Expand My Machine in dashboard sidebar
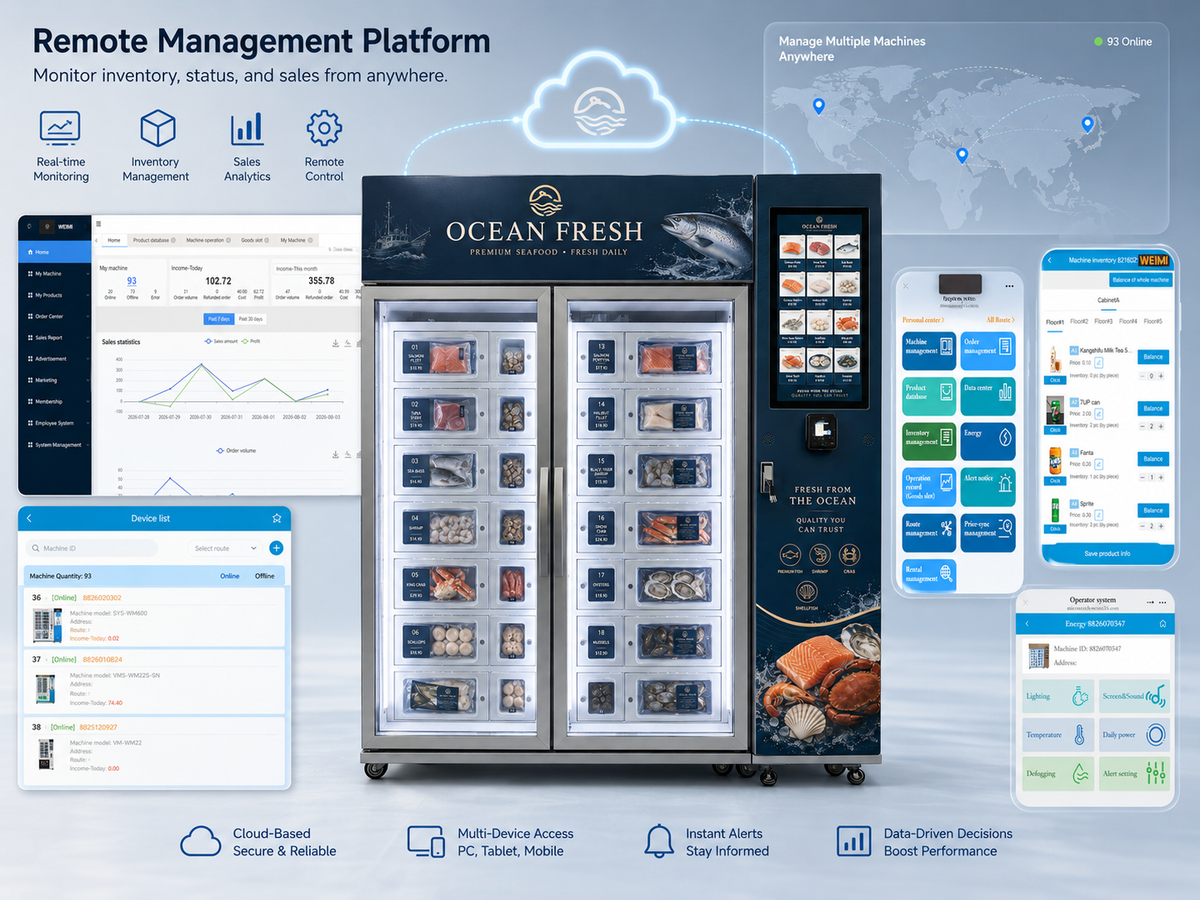 (55, 274)
